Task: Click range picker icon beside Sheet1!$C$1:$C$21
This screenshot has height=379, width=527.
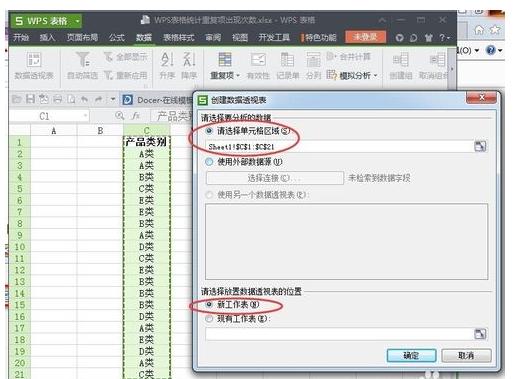Action: [480, 146]
